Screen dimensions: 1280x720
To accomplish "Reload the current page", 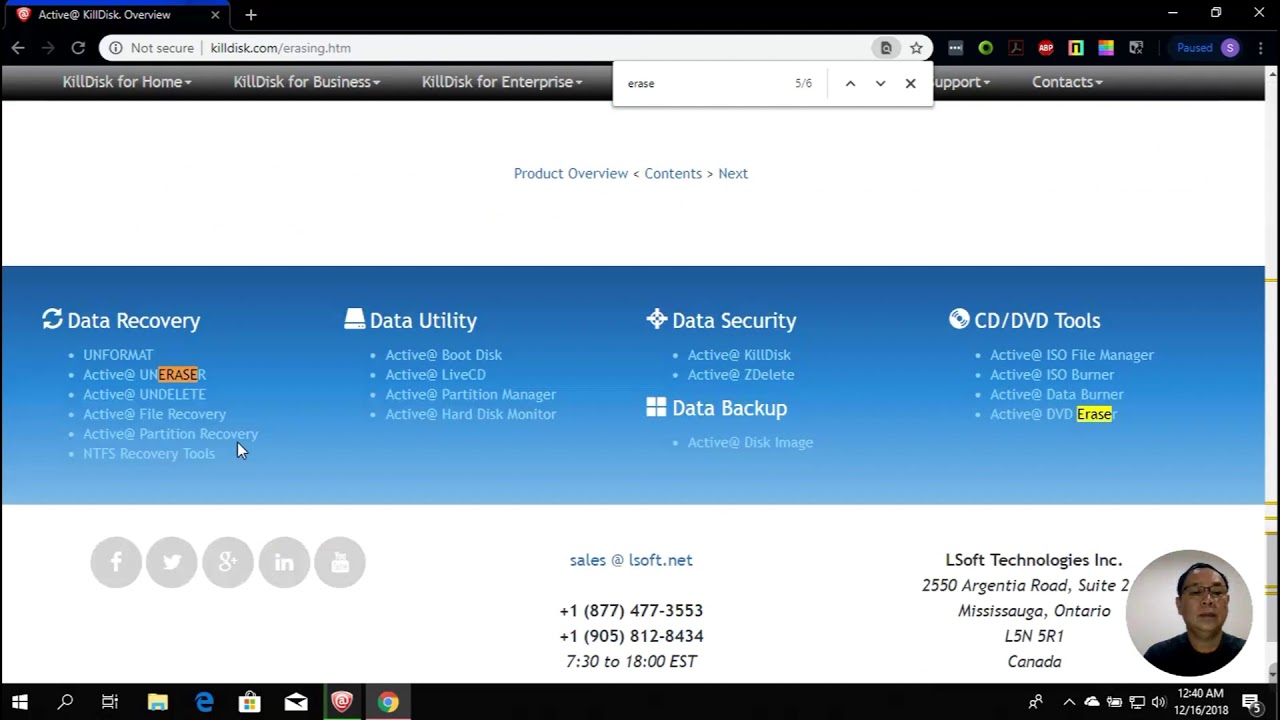I will (x=78, y=48).
